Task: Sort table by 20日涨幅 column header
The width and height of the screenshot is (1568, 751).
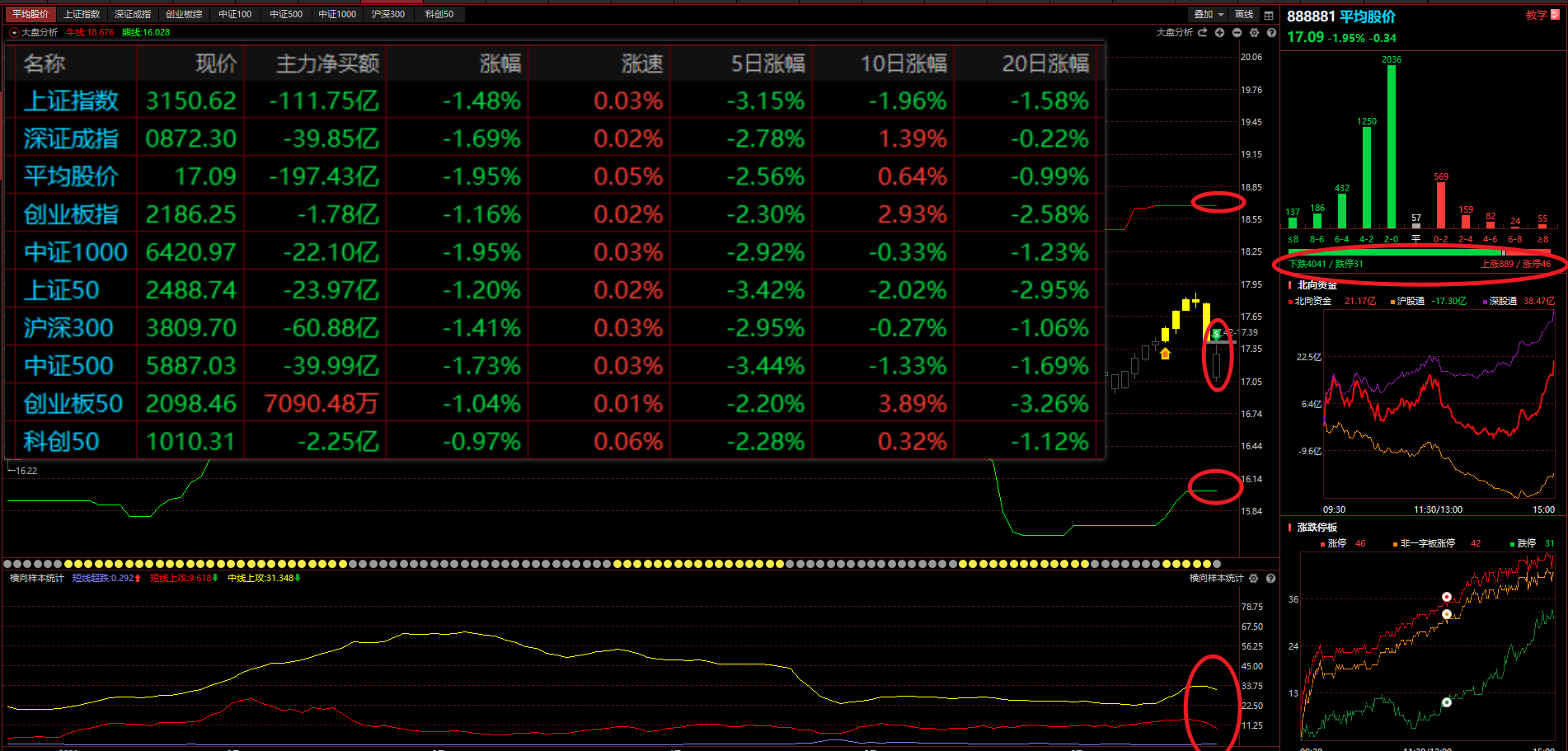Action: (1045, 63)
